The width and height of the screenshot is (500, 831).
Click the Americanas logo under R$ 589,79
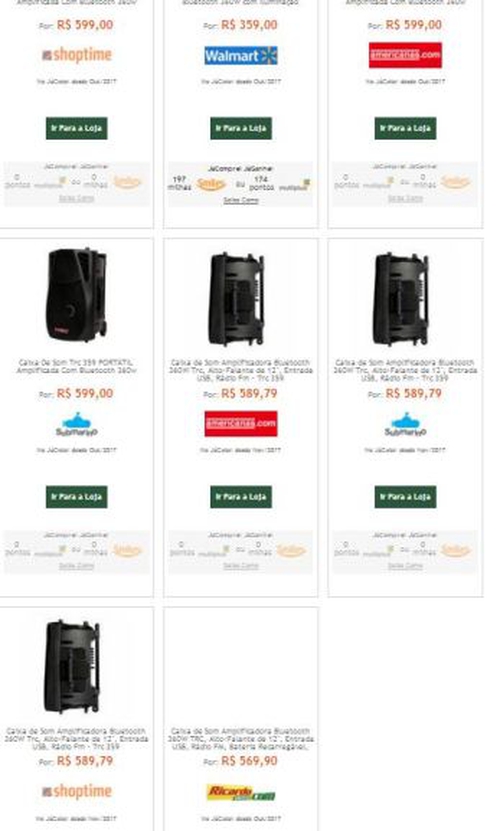click(x=241, y=423)
